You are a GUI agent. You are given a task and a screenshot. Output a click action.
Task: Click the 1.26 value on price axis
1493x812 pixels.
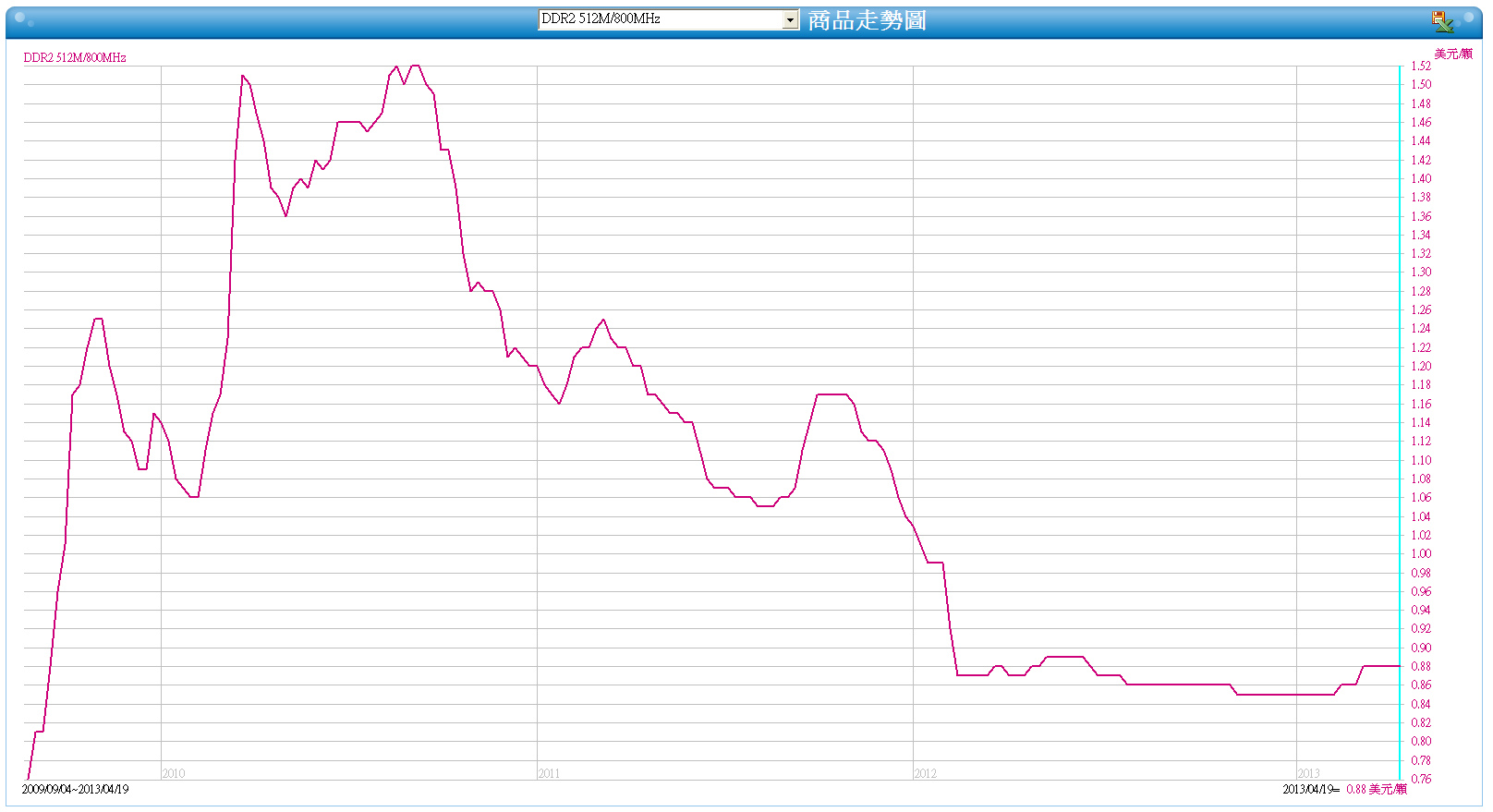coord(1421,309)
